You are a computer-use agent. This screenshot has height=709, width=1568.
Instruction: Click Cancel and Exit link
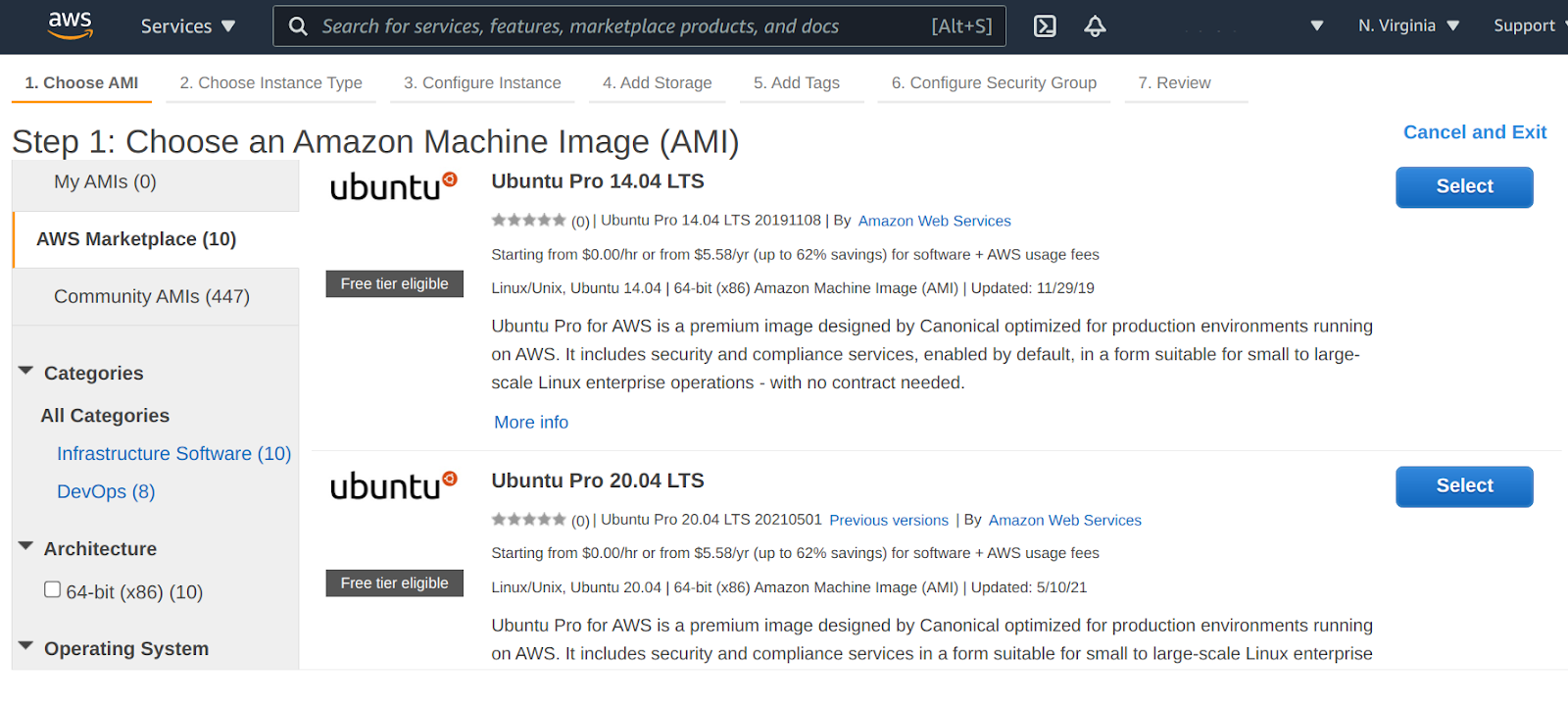[1474, 132]
